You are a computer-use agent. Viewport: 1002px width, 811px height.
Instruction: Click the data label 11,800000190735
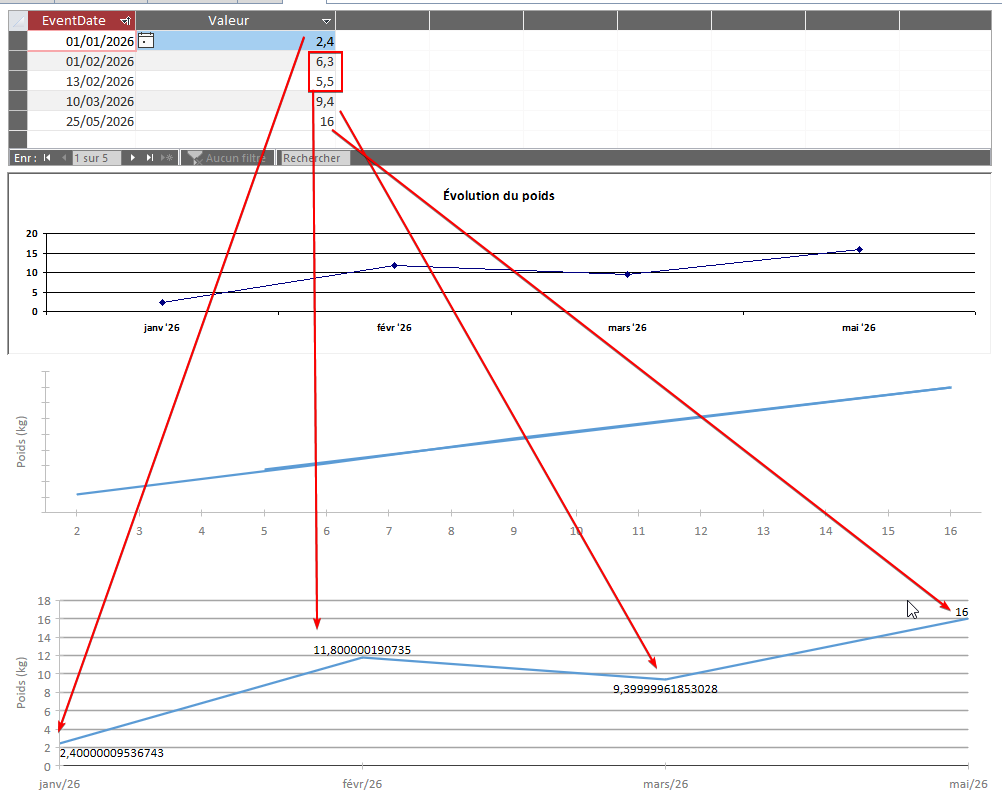pos(362,650)
